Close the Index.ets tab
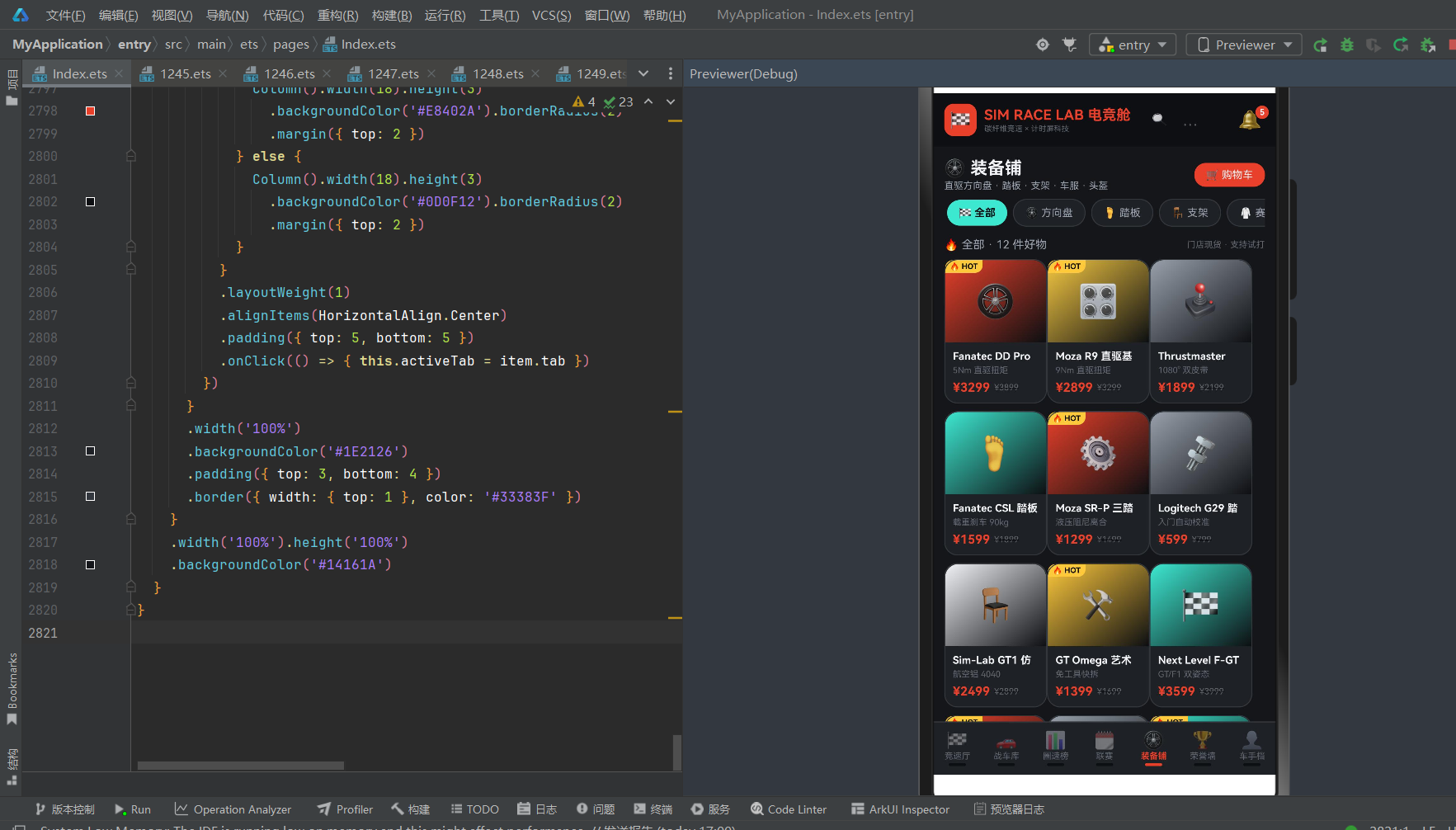Screen dimensions: 1456x830 coord(120,73)
